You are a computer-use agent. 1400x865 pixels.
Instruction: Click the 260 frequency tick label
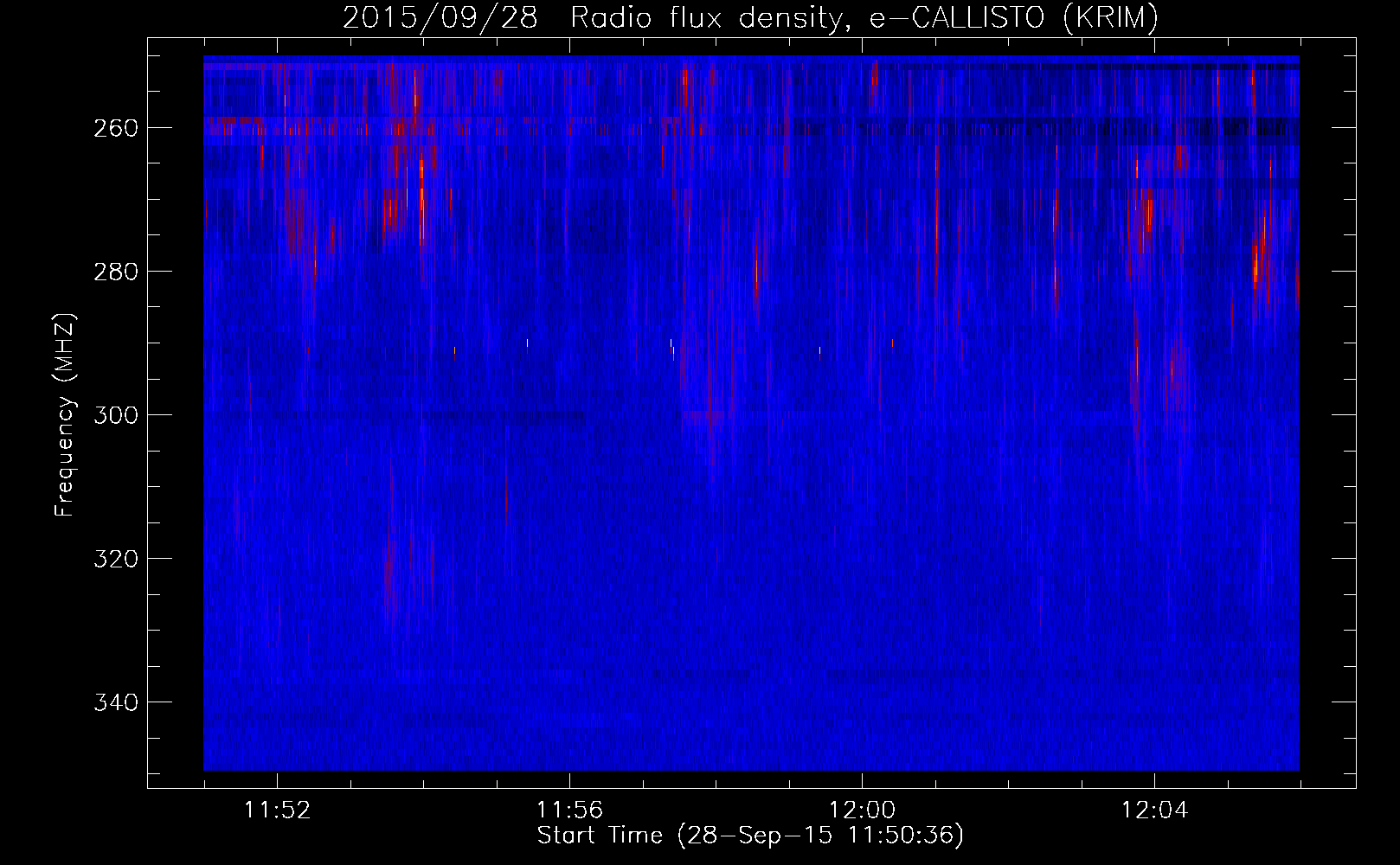pyautogui.click(x=115, y=128)
